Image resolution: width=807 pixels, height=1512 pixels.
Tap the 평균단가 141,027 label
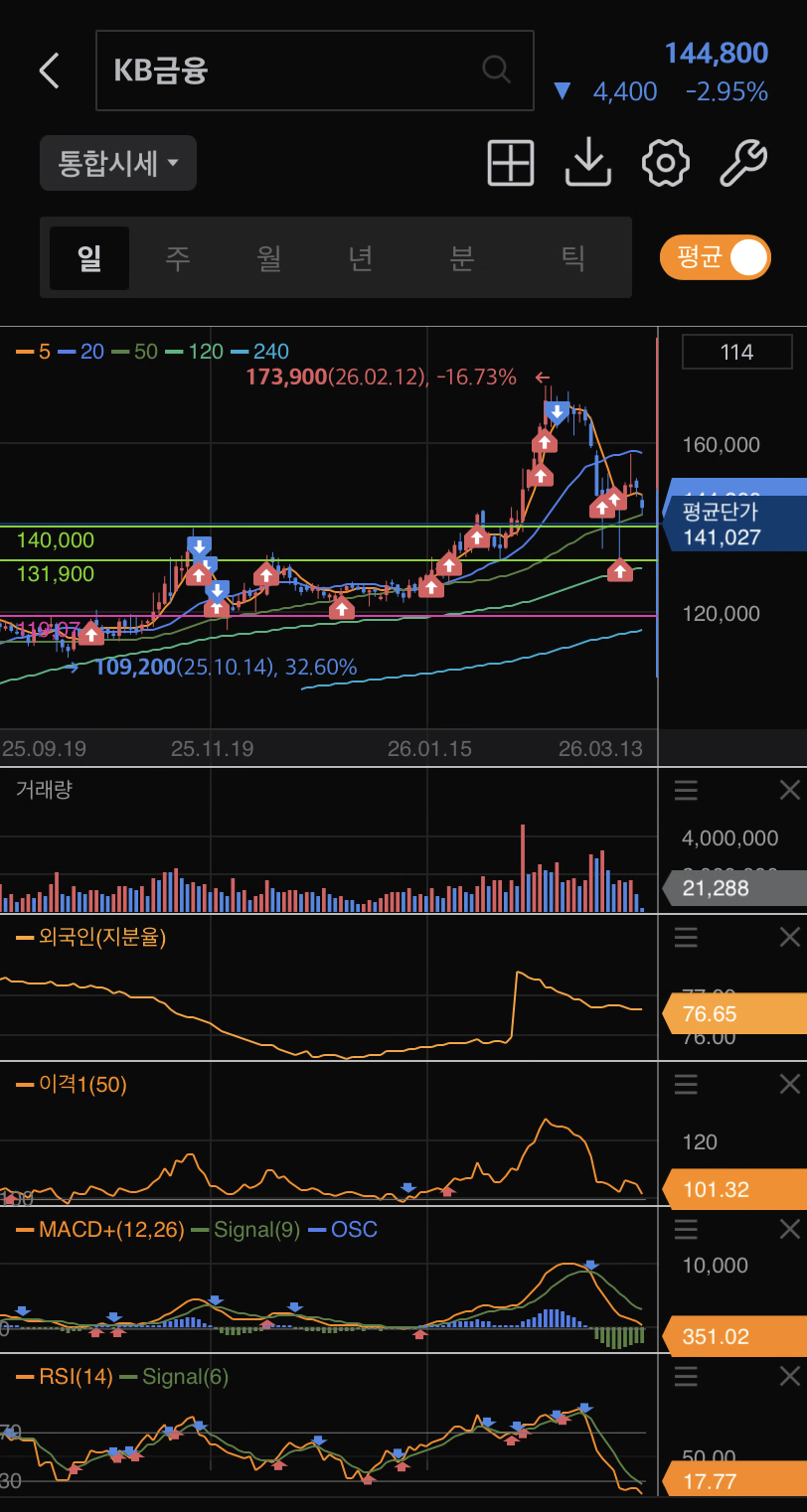point(735,525)
